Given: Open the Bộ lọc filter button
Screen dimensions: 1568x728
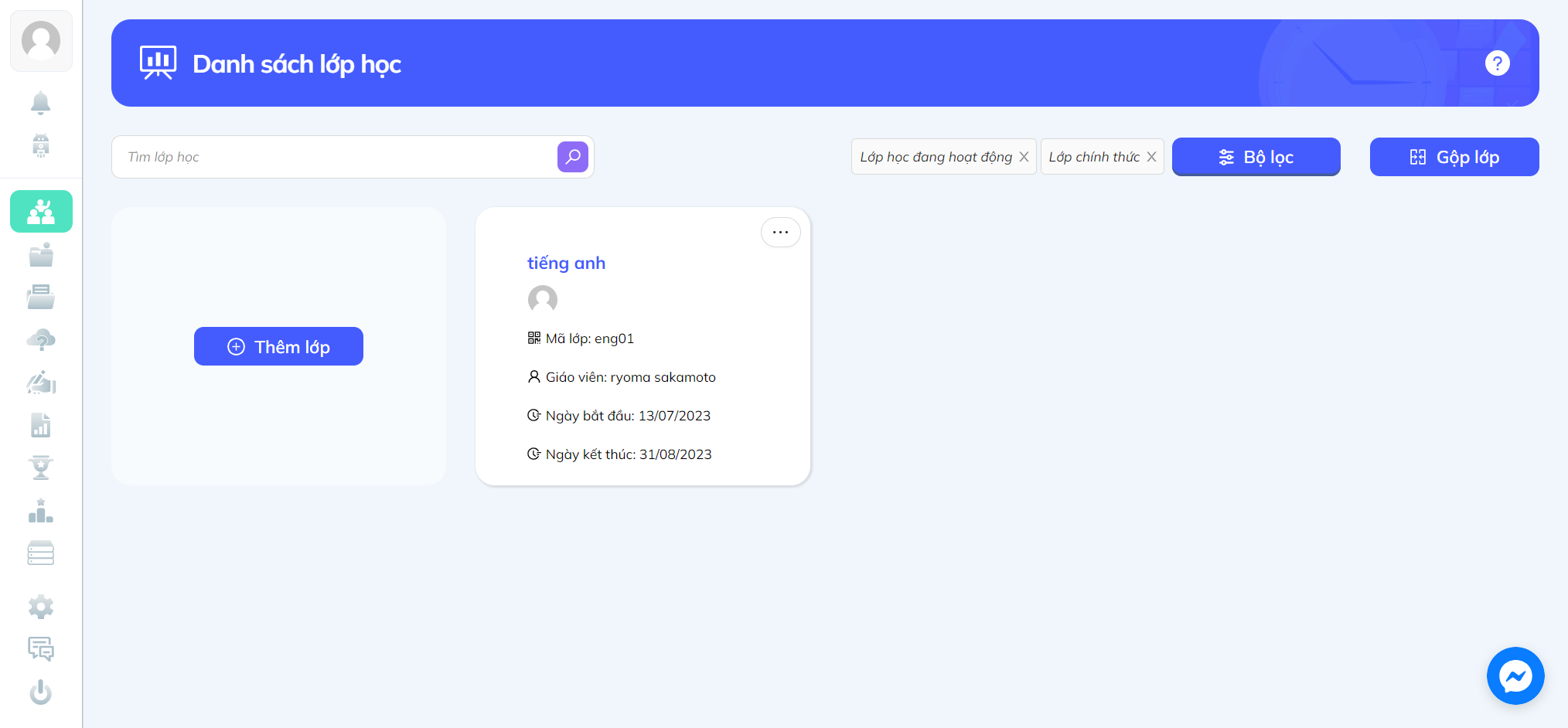Looking at the screenshot, I should tap(1256, 157).
